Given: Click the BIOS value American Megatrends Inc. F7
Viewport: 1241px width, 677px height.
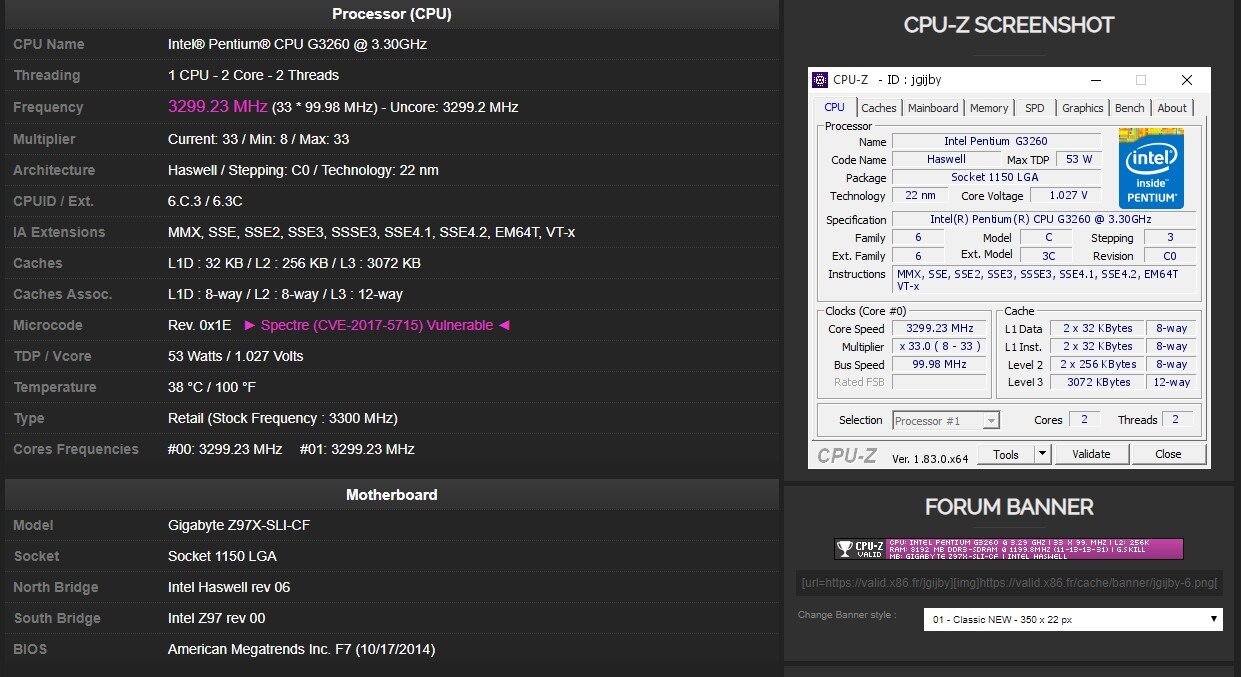Looking at the screenshot, I should [301, 649].
